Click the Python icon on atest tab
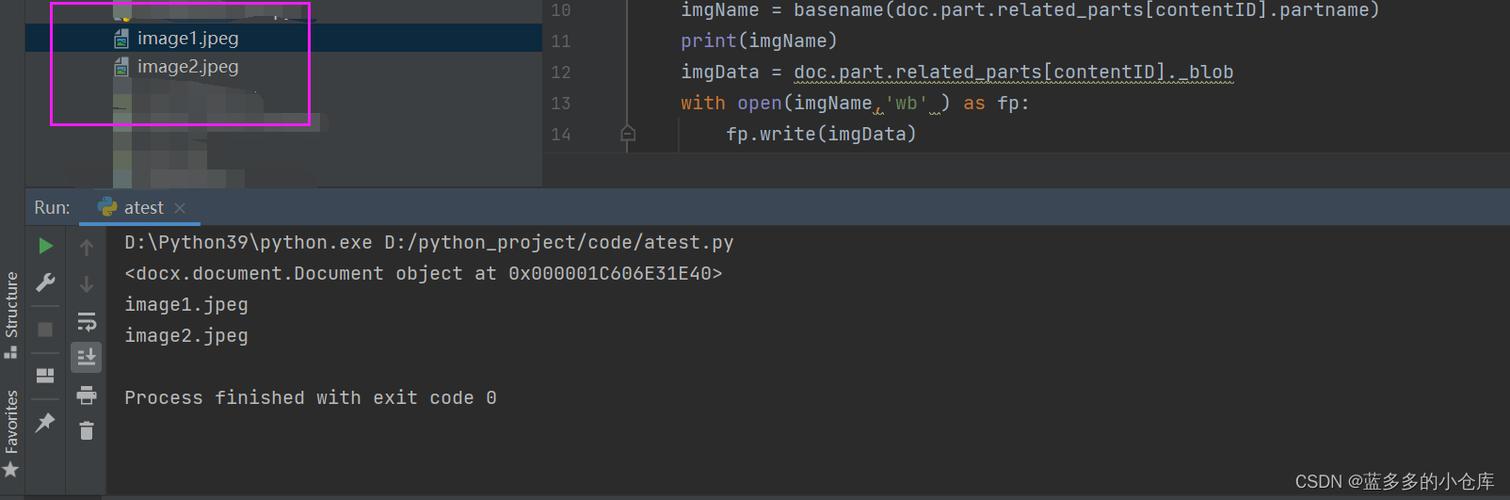The image size is (1510, 500). click(x=107, y=207)
